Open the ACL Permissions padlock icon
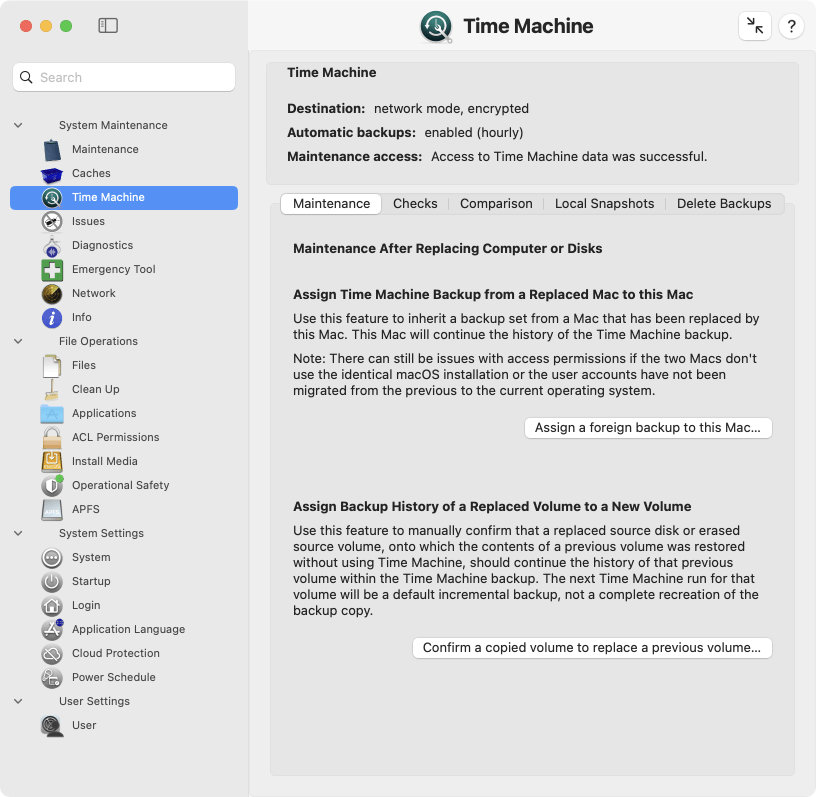The height and width of the screenshot is (797, 816). [x=52, y=437]
